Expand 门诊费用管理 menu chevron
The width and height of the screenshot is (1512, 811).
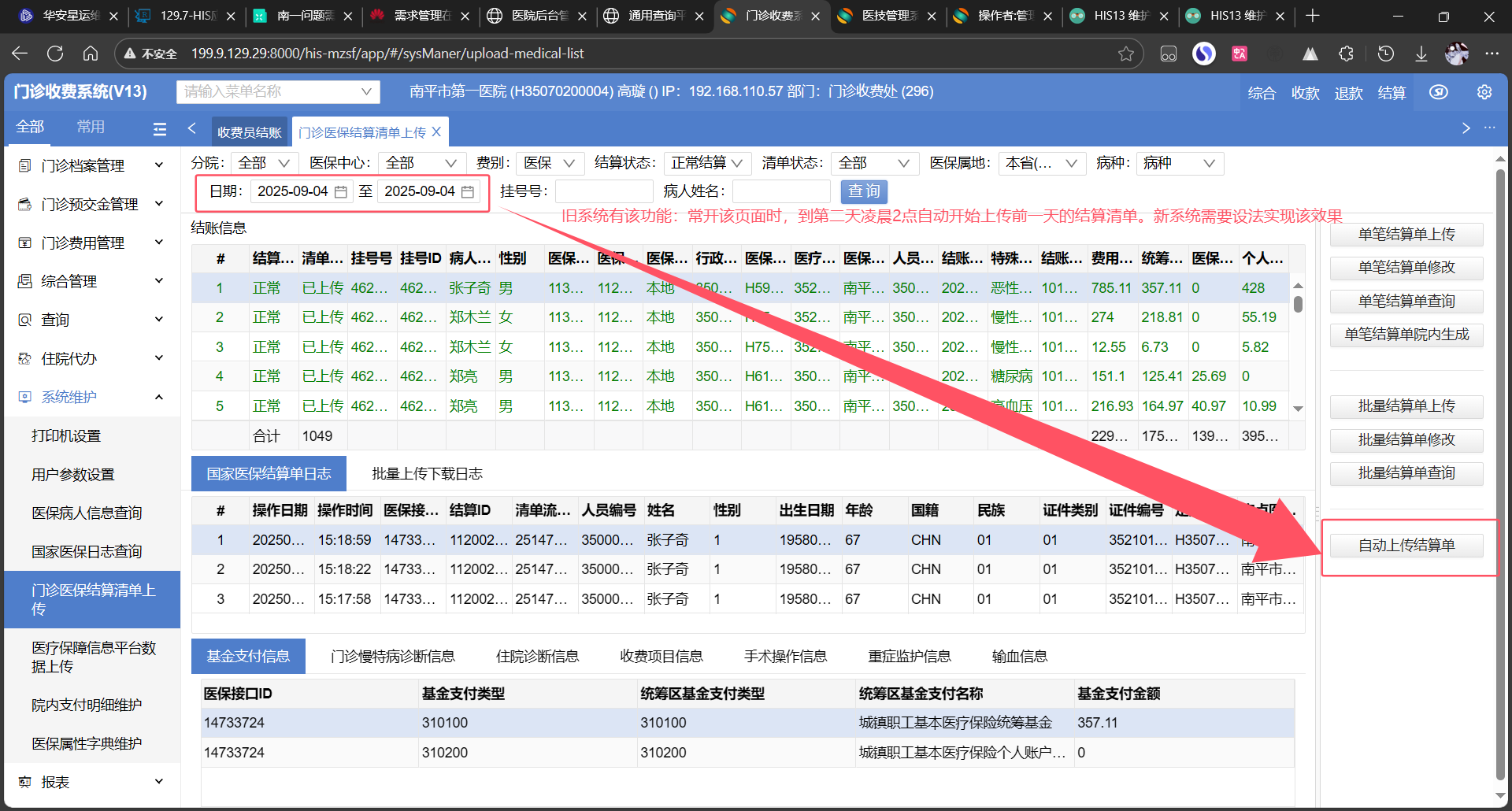pos(159,242)
